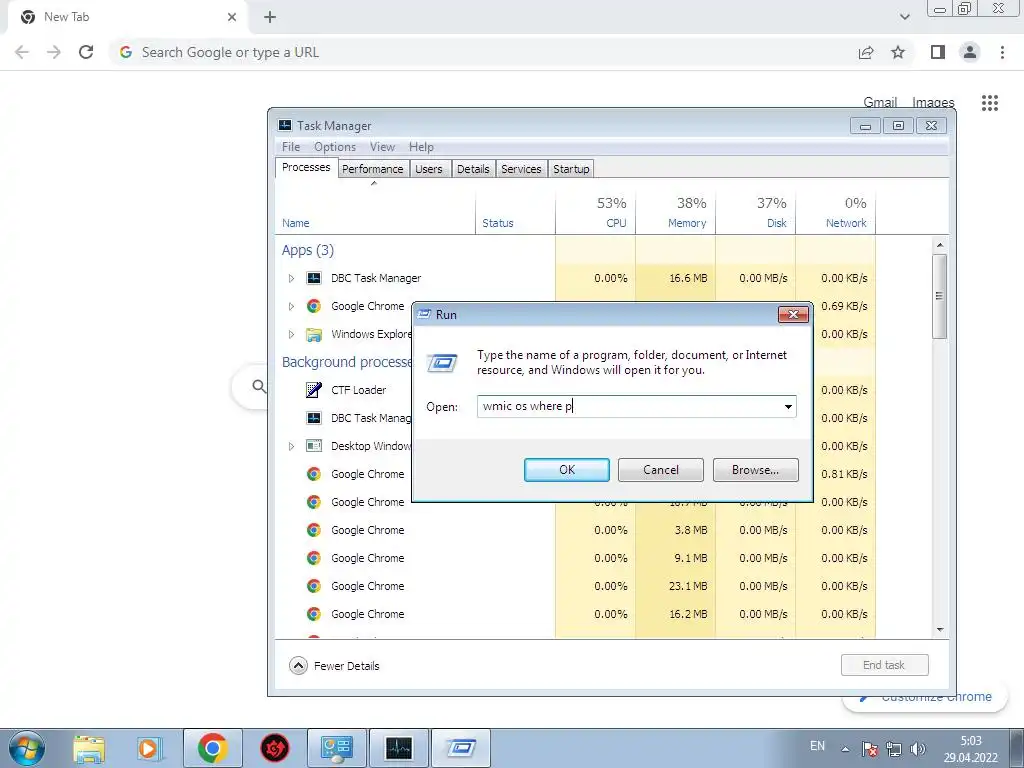Click Cancel in the Run dialog

660,470
